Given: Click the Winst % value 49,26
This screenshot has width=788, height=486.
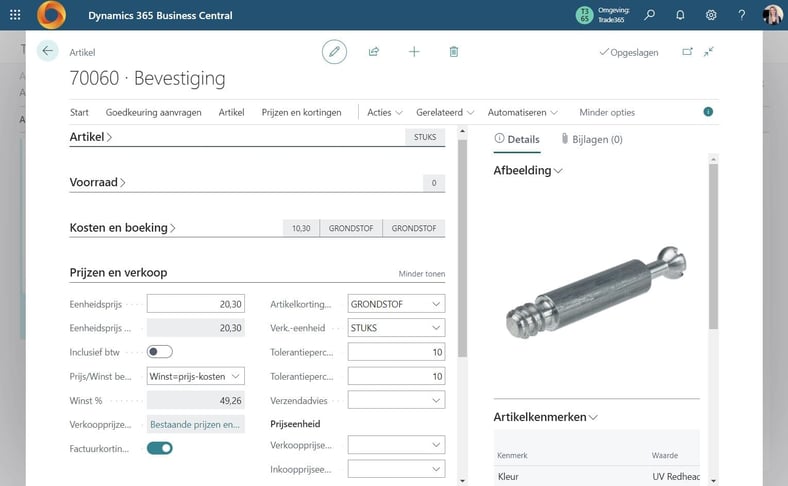Looking at the screenshot, I should (x=195, y=400).
